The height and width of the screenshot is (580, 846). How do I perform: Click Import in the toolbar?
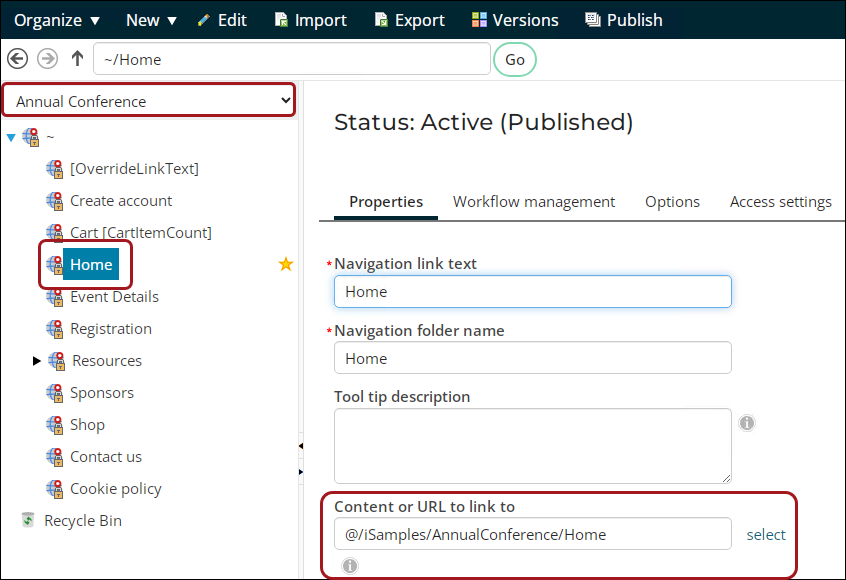point(311,20)
